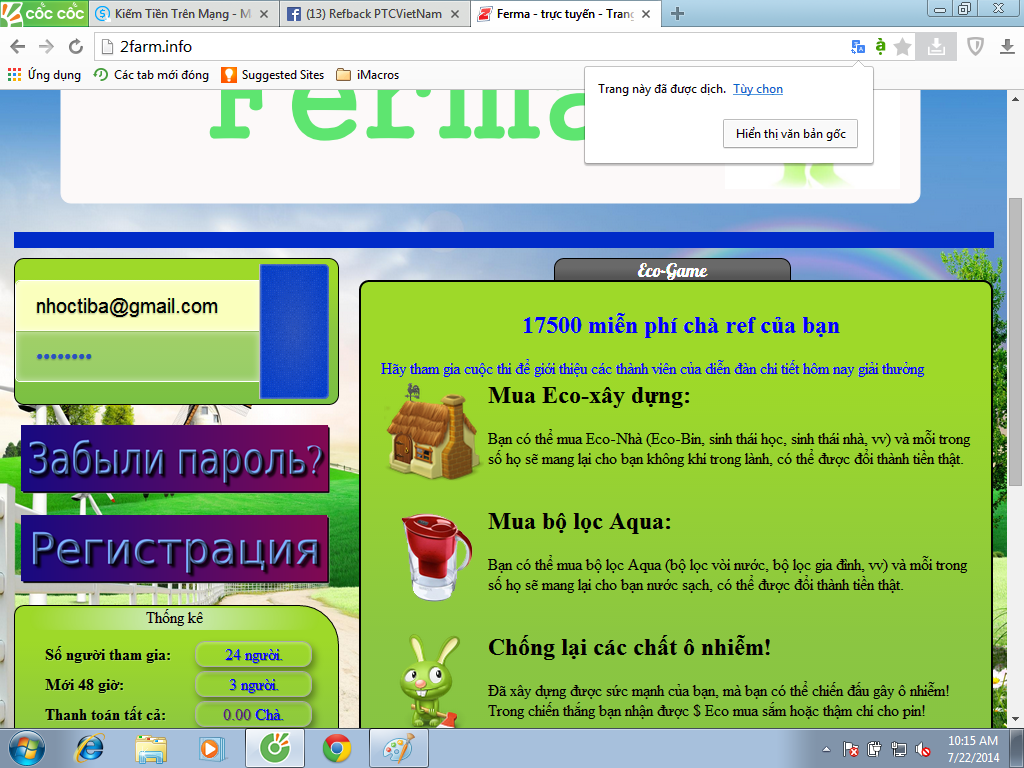
Task: Launch Google Chrome from the taskbar
Action: point(336,748)
